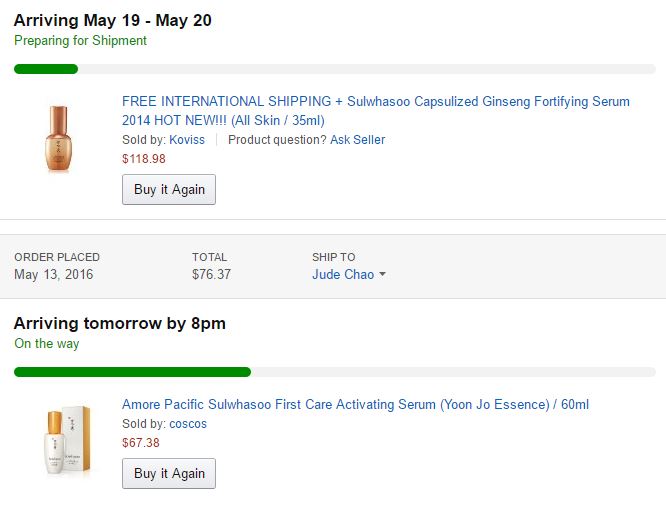Click the On the way status text
This screenshot has height=508, width=666.
tap(47, 344)
